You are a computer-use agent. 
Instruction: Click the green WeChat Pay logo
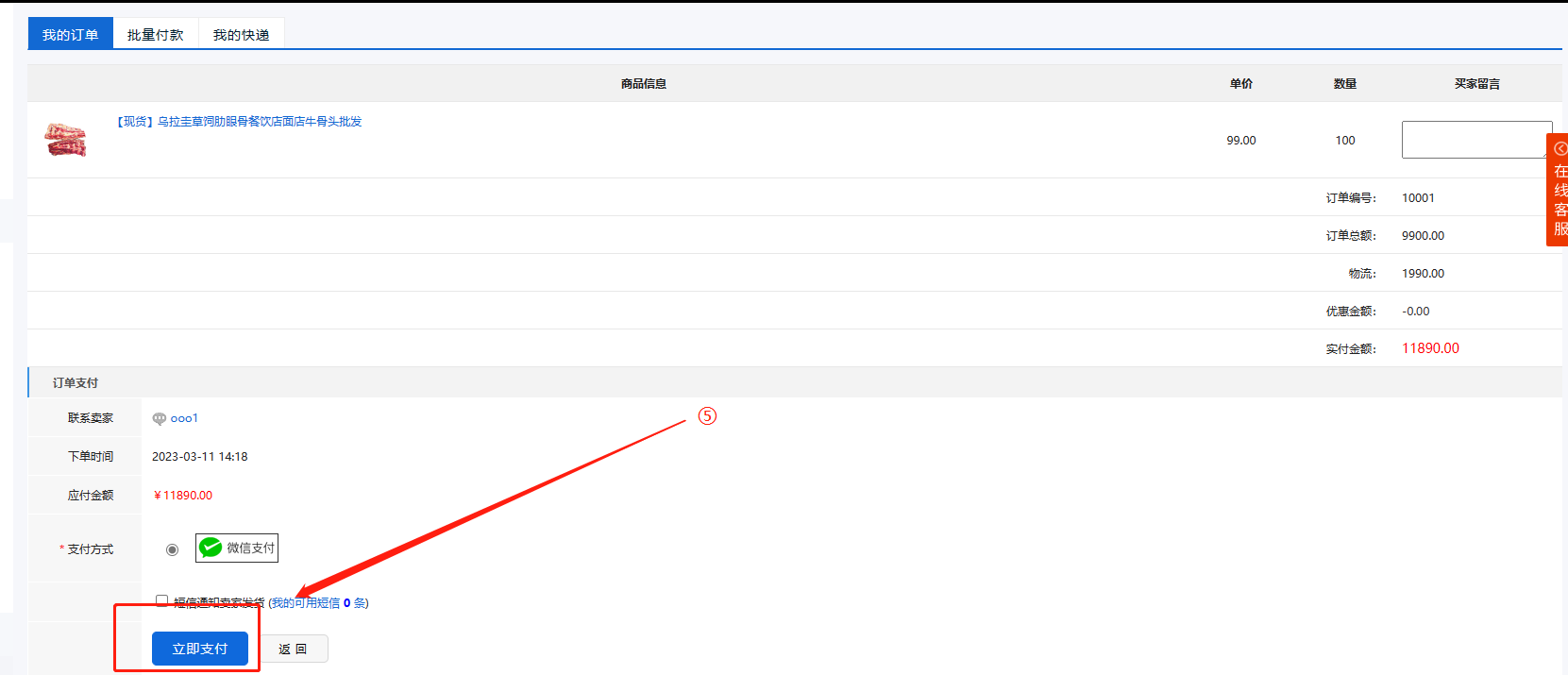(x=211, y=548)
